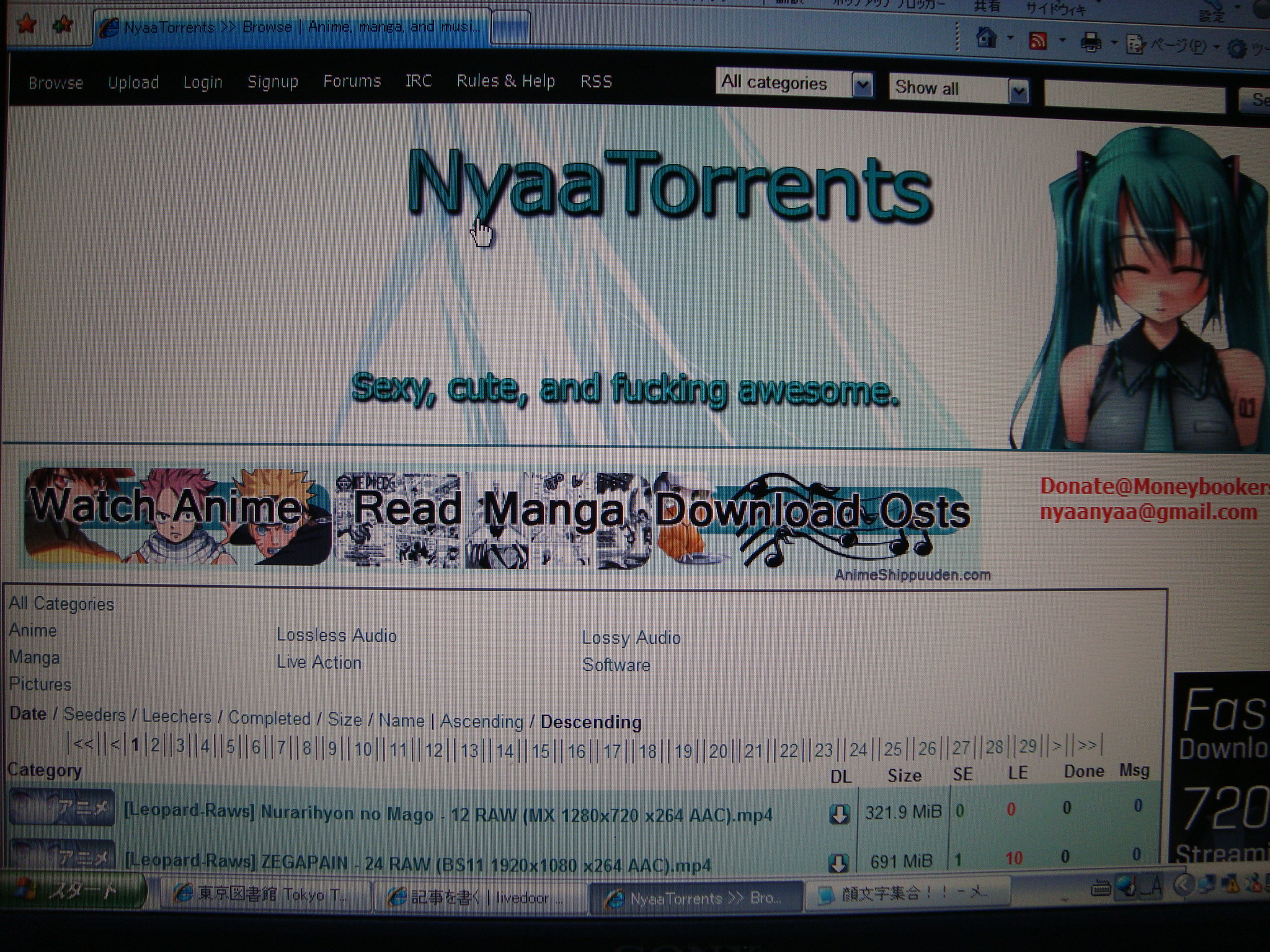
Task: Open the Upload menu item
Action: pyautogui.click(x=133, y=82)
